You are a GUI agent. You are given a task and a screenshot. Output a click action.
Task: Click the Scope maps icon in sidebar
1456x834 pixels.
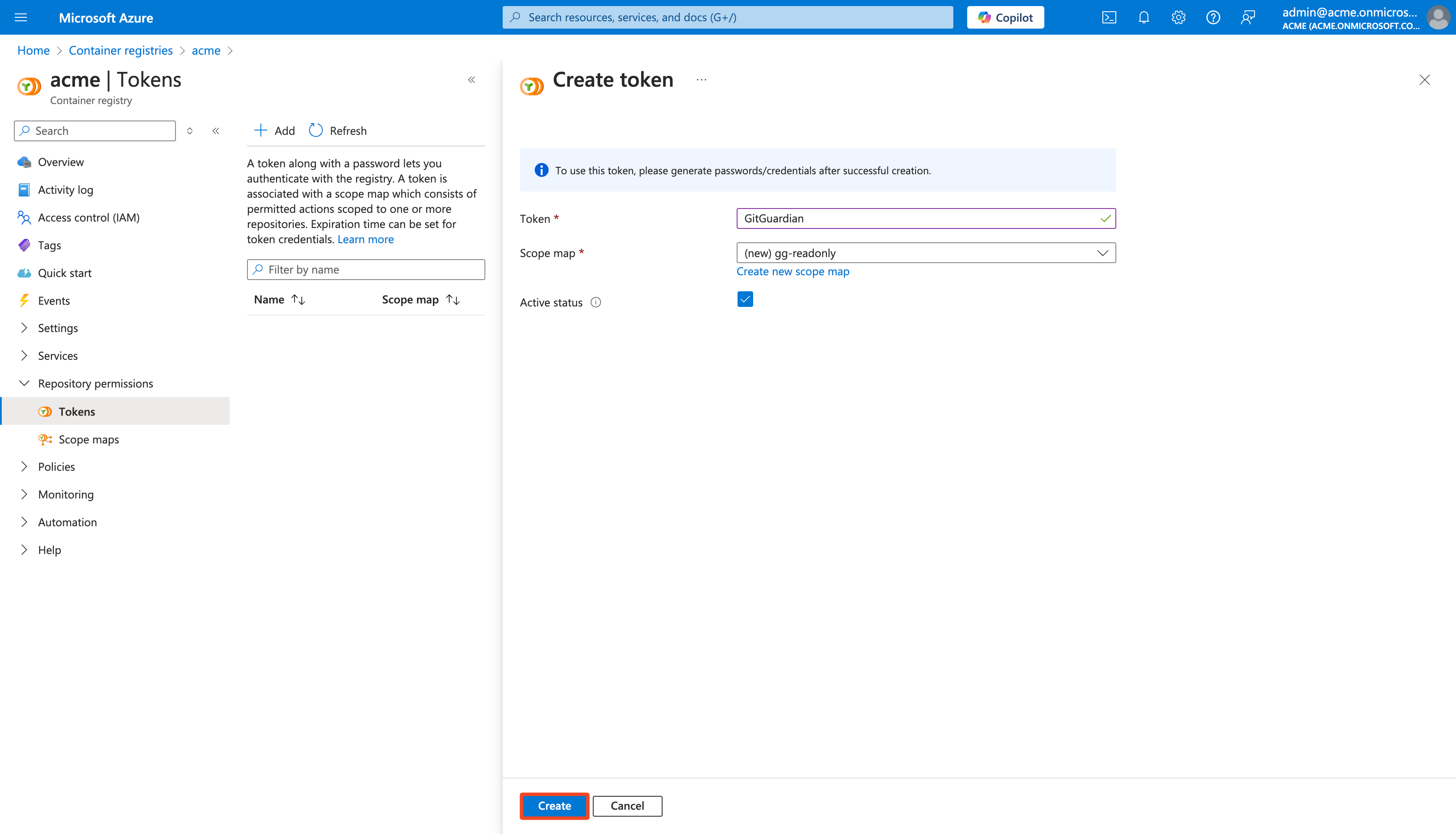pos(45,440)
